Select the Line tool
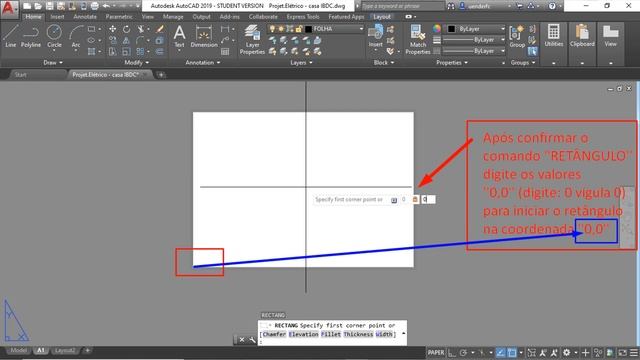The width and height of the screenshot is (640, 360). coord(10,36)
